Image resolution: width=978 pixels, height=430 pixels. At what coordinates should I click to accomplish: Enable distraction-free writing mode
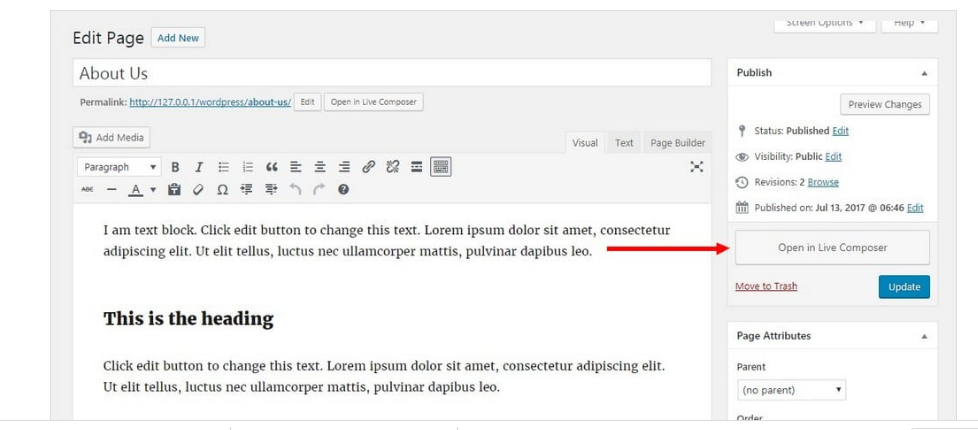coord(697,167)
